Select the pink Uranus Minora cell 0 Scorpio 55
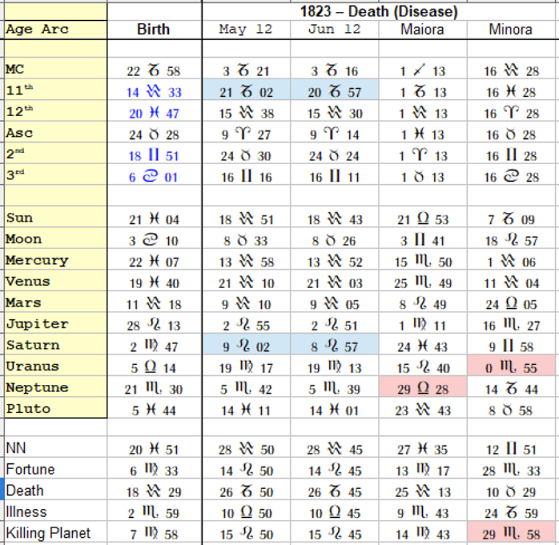 pyautogui.click(x=511, y=365)
